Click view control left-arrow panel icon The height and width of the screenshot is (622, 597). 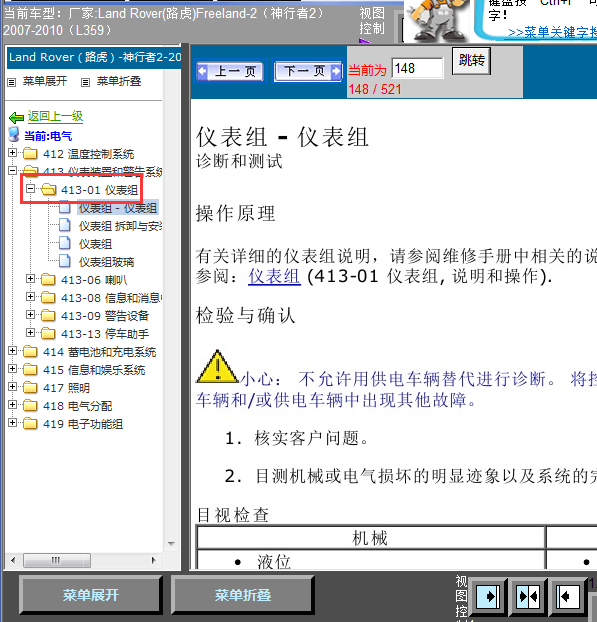click(568, 596)
